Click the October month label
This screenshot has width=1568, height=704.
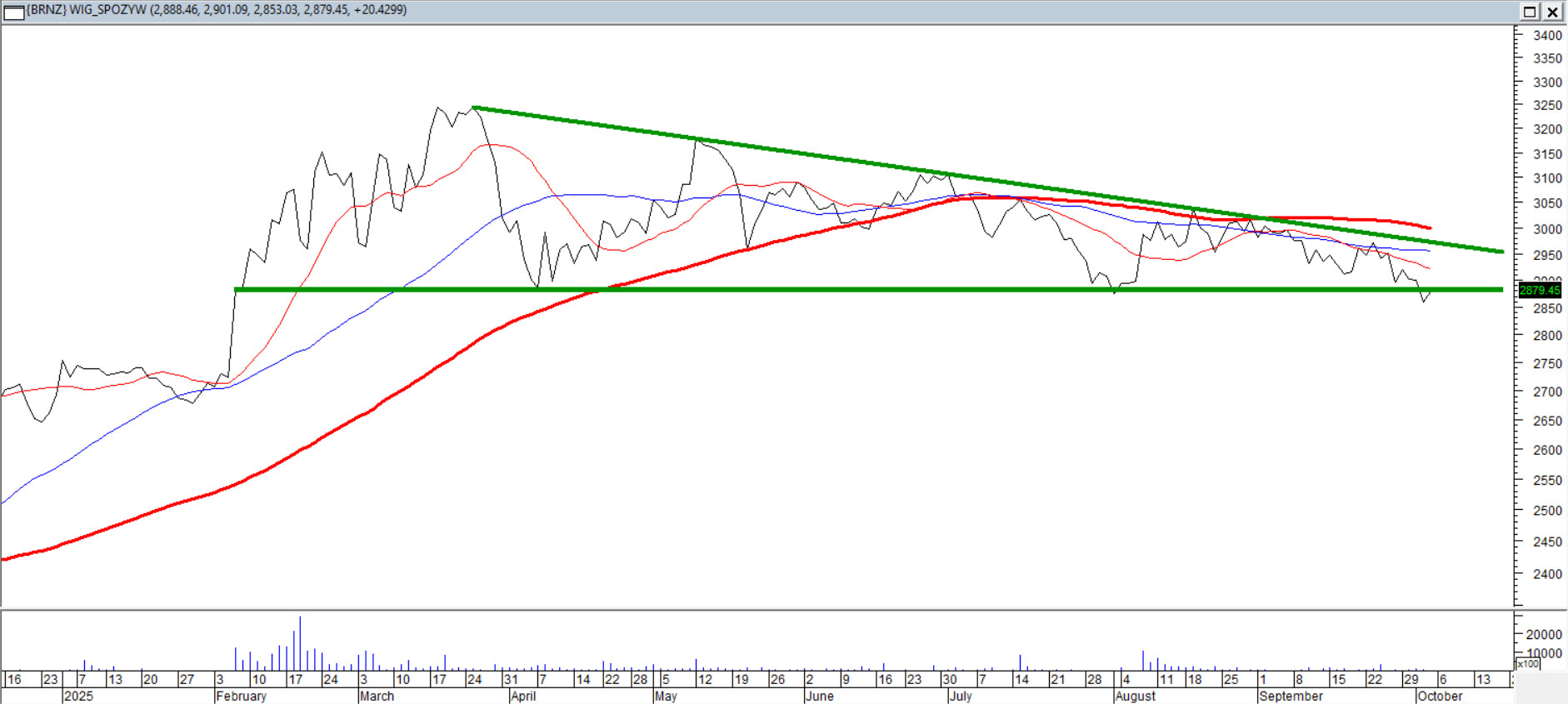1440,696
